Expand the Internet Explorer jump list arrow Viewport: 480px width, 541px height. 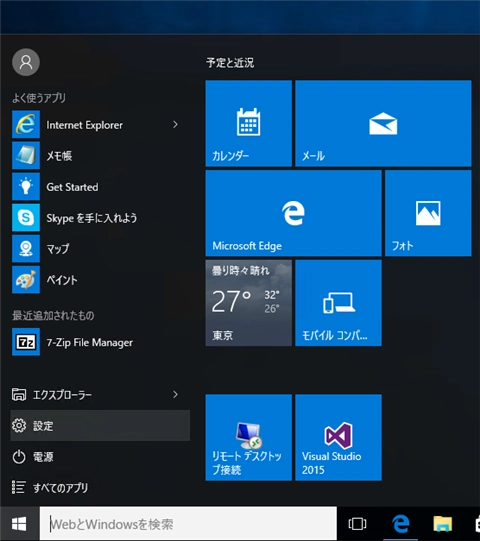(x=175, y=125)
